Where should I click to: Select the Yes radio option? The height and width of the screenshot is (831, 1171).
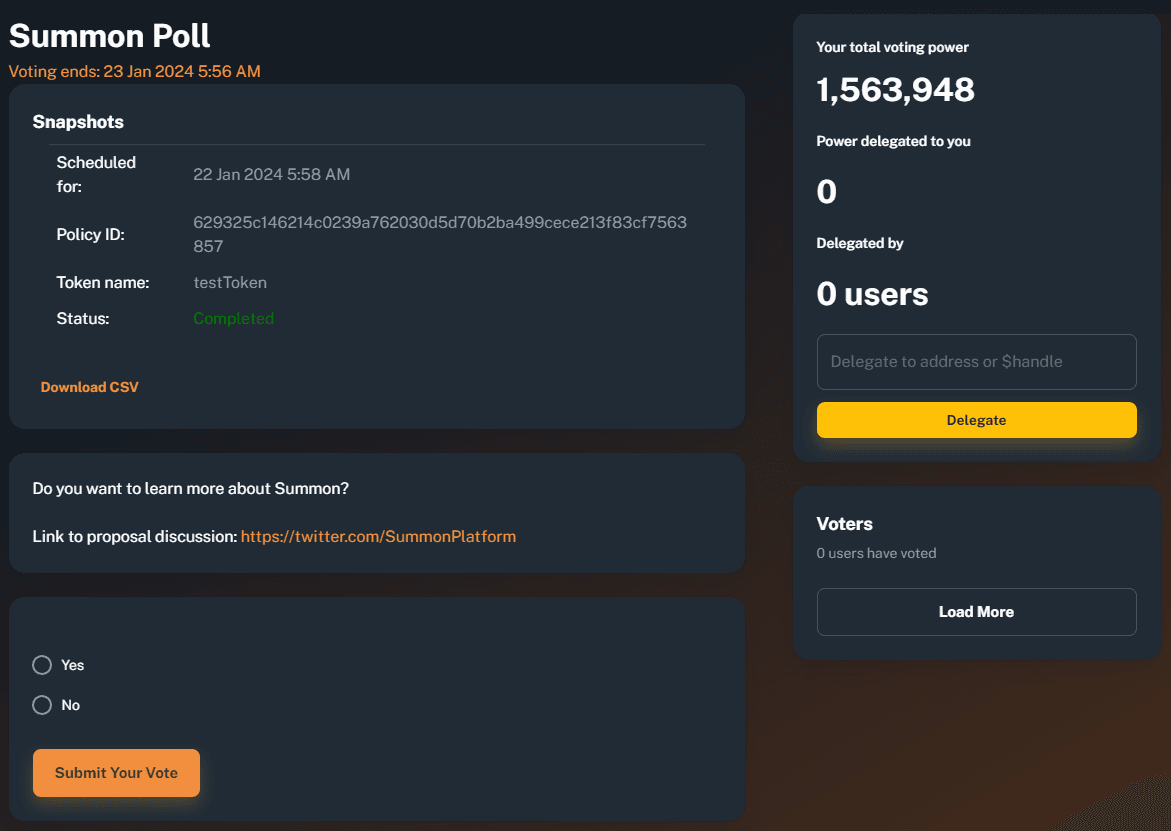coord(43,665)
